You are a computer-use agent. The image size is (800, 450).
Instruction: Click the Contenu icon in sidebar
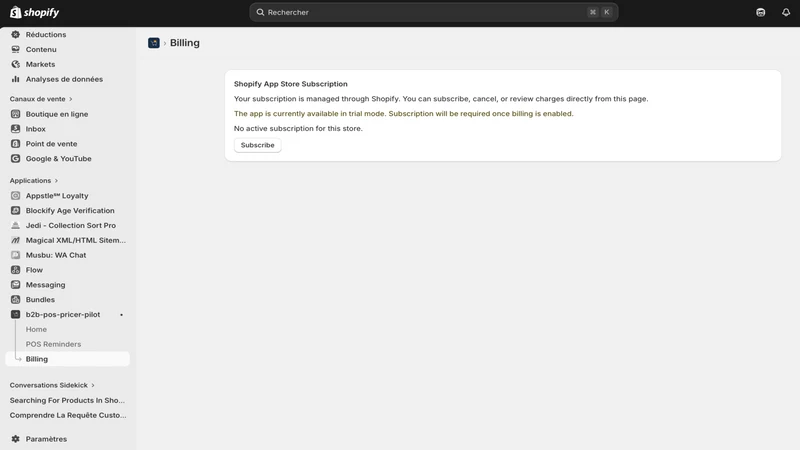(x=15, y=49)
